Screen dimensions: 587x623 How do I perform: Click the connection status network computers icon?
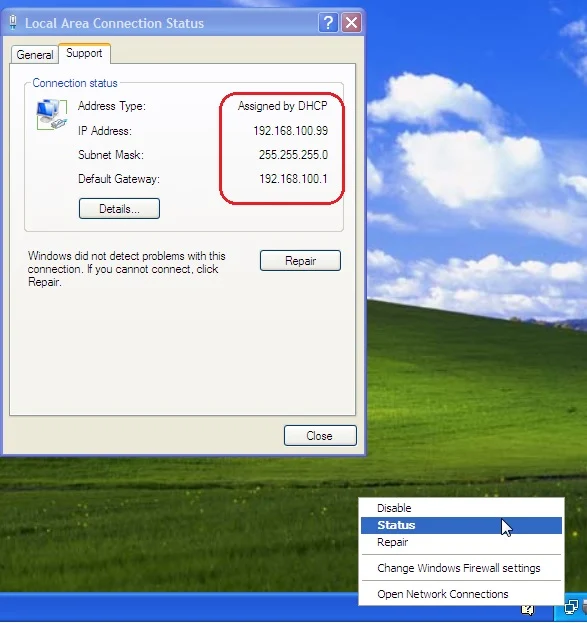pyautogui.click(x=52, y=114)
